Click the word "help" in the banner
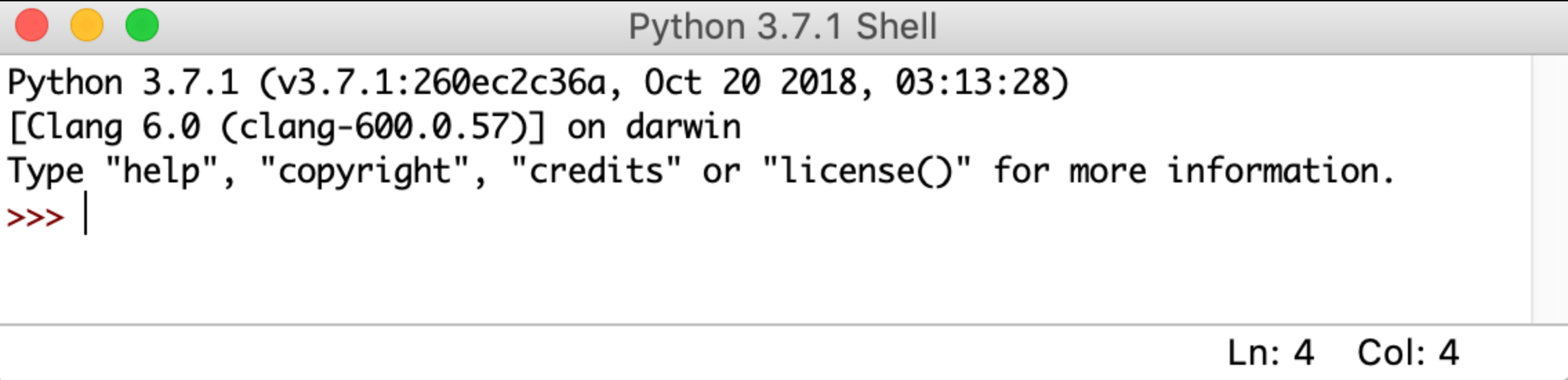This screenshot has height=380, width=1568. tap(161, 171)
